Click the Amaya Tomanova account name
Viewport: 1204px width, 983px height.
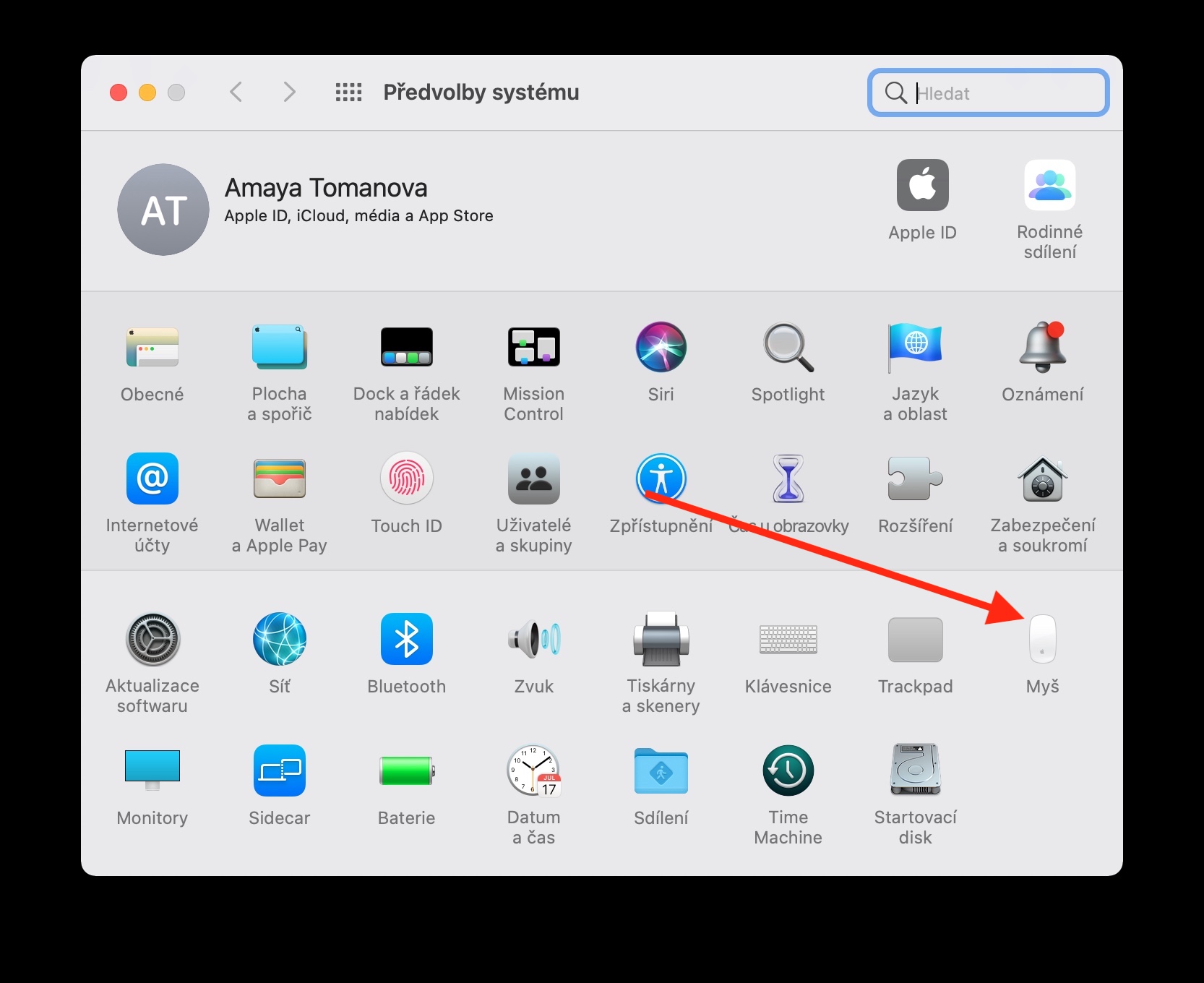click(326, 188)
